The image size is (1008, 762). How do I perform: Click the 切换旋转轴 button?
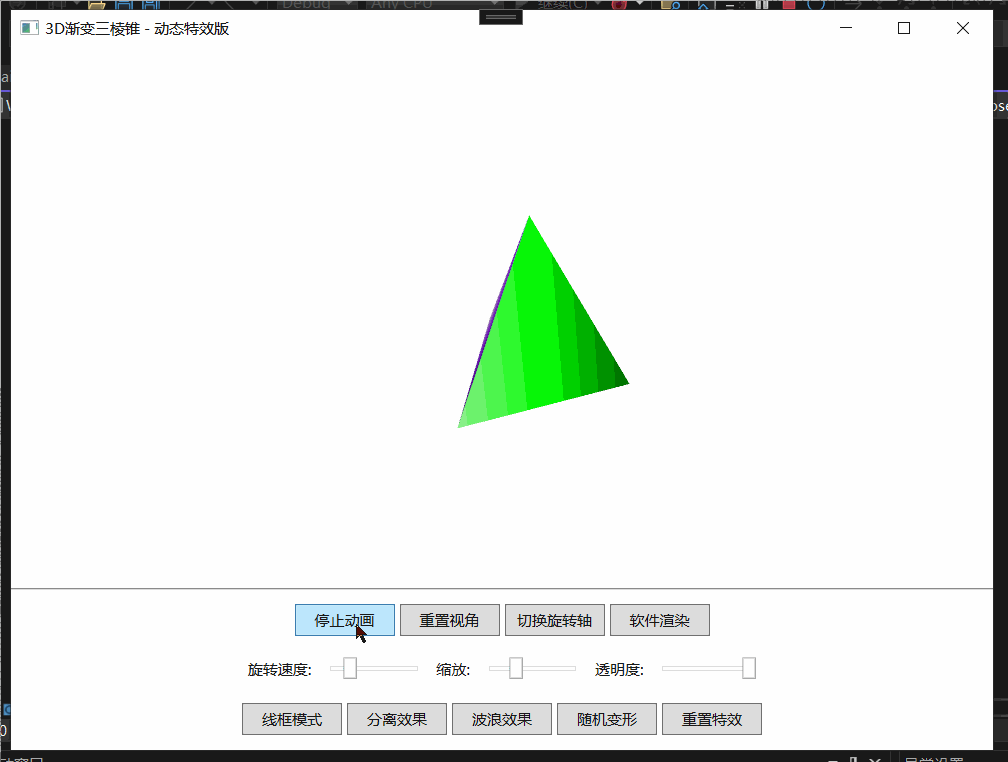(x=555, y=620)
